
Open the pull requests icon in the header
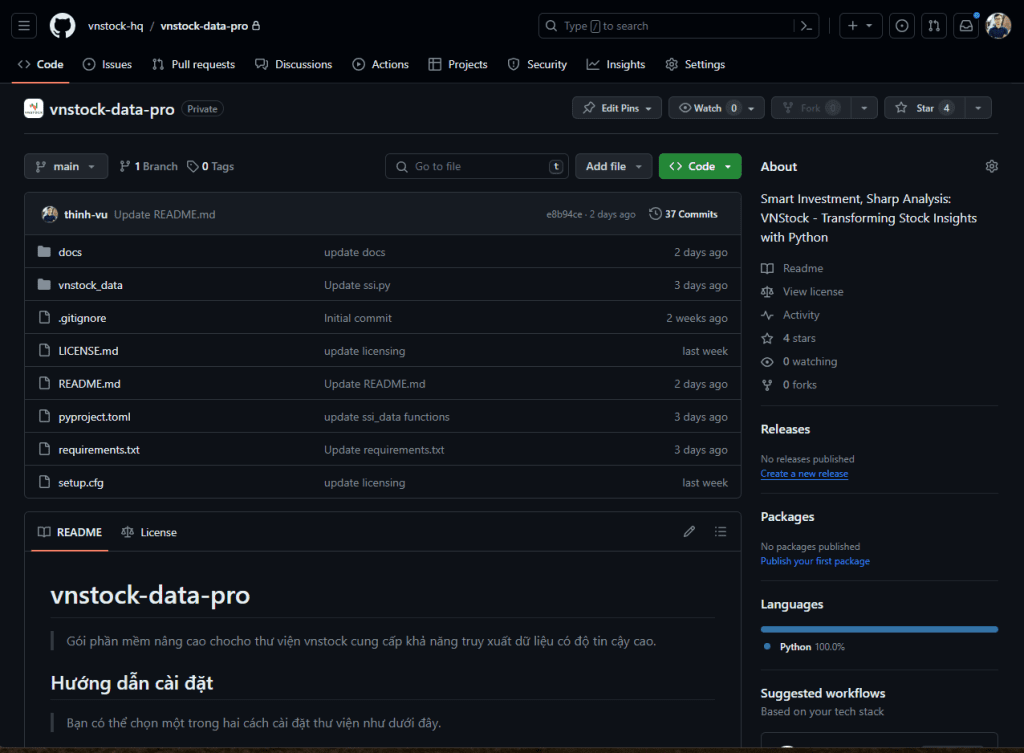pos(933,25)
